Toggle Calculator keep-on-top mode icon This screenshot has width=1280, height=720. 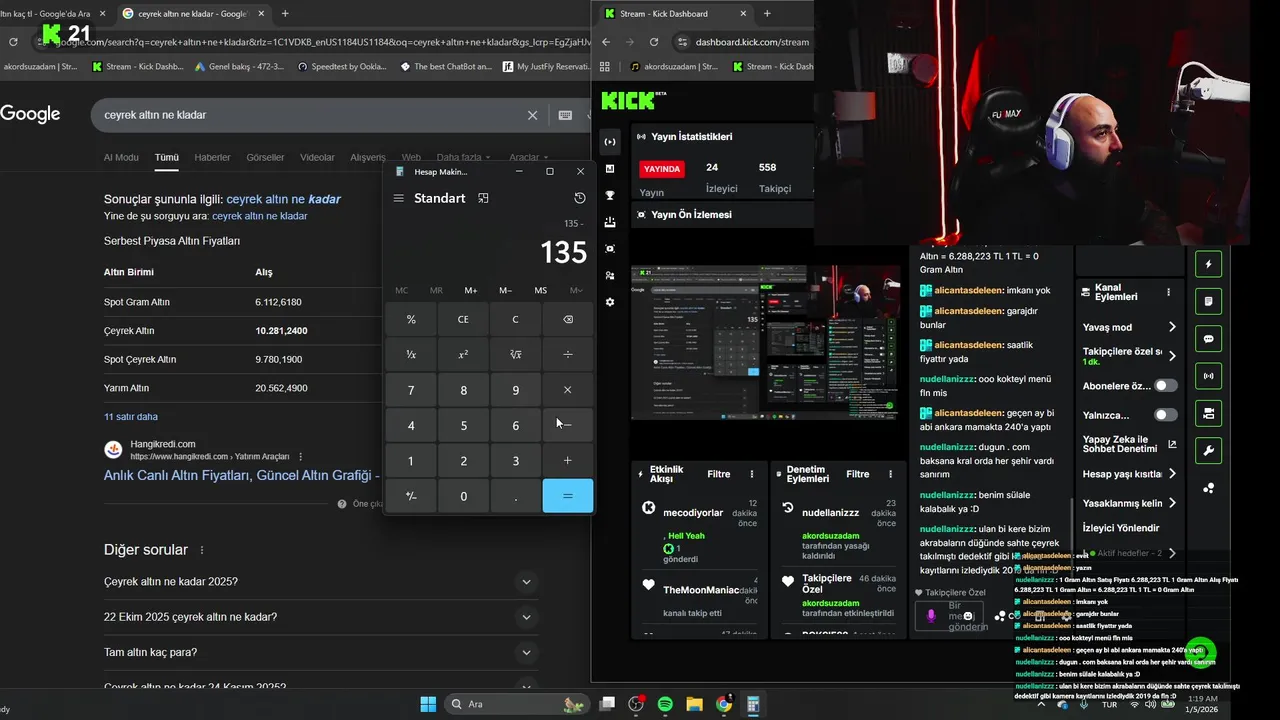[x=483, y=198]
